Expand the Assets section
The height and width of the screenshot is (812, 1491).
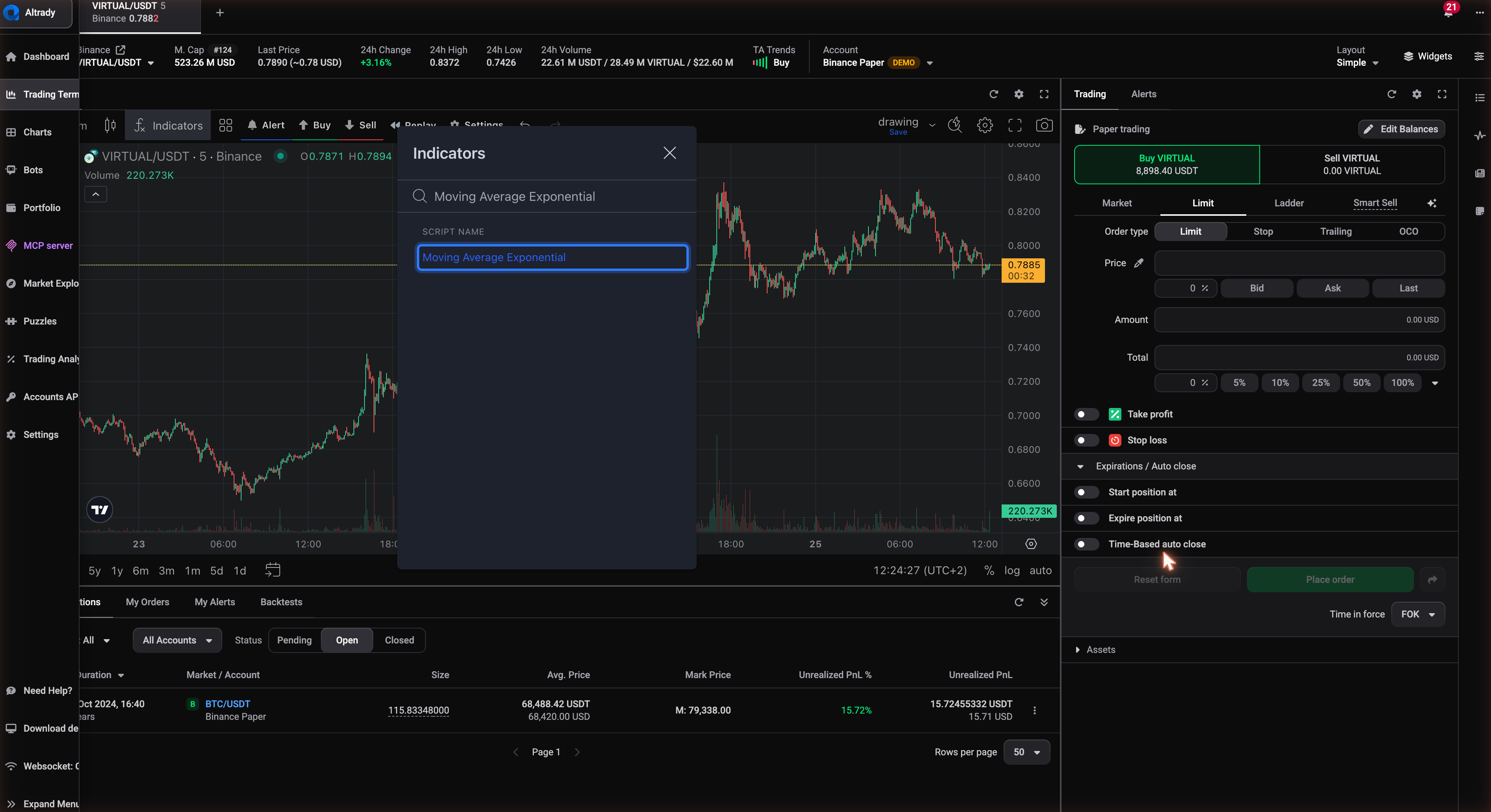(1095, 649)
